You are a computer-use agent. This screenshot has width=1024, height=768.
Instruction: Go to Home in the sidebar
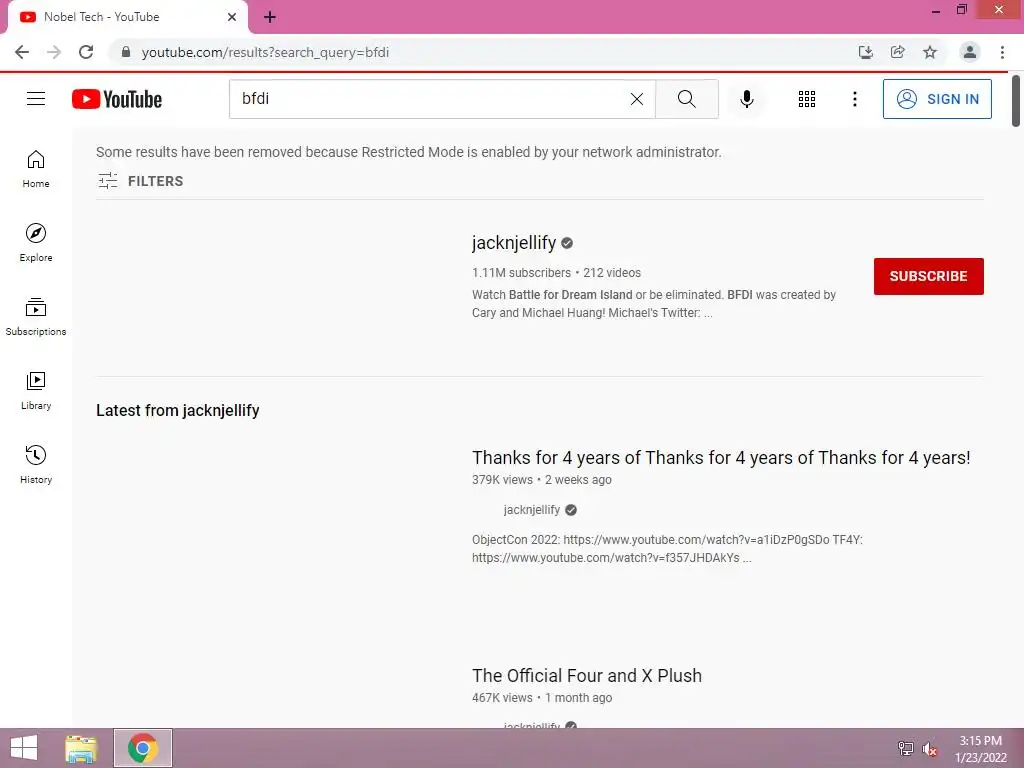tap(36, 168)
